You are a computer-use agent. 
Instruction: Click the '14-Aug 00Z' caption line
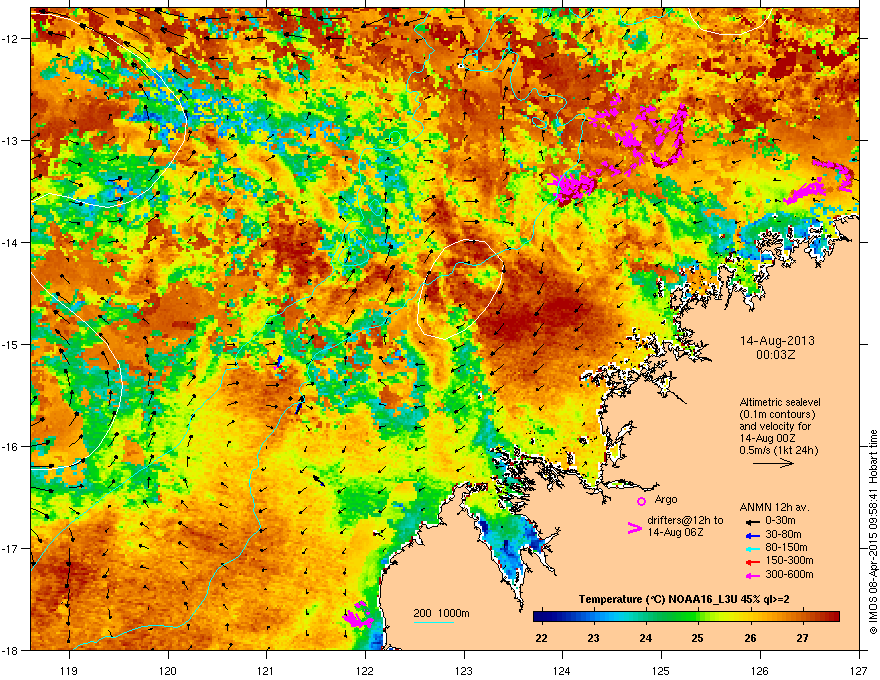coord(768,438)
